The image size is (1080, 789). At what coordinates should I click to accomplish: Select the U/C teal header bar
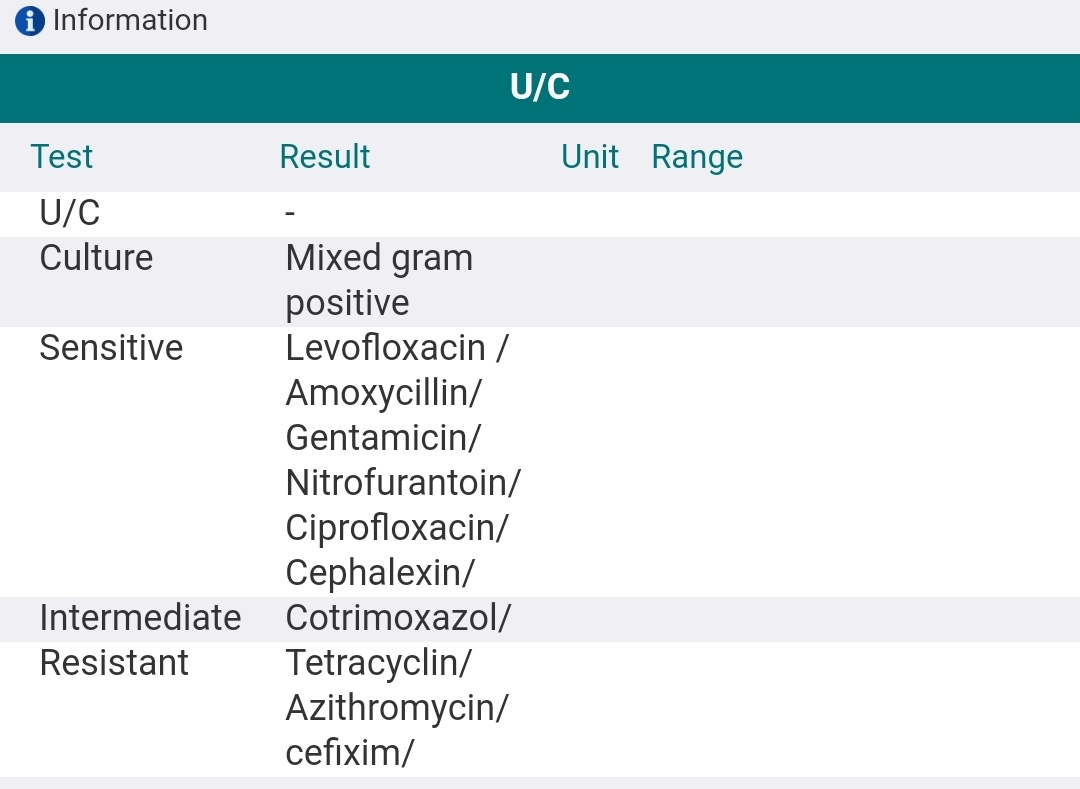pos(540,88)
